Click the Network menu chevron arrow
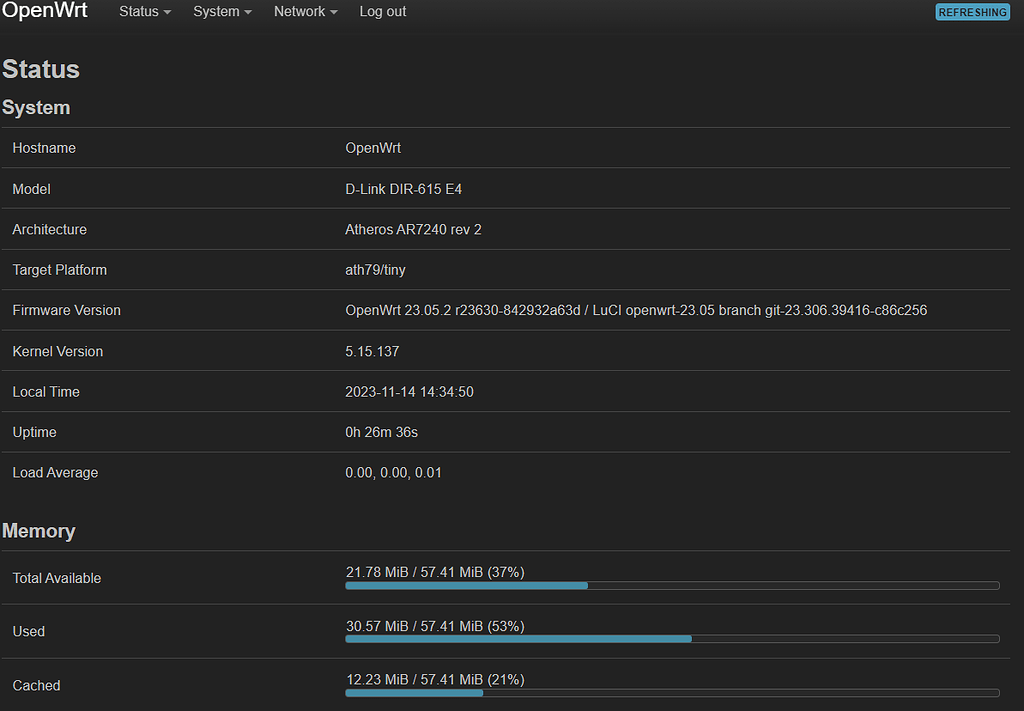Screen dimensions: 1024x711 332,12
